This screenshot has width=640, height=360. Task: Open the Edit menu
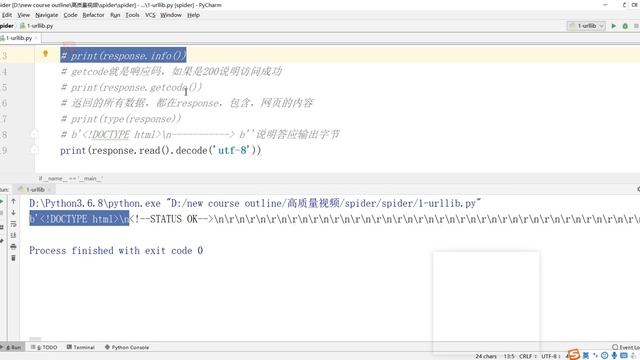7,15
